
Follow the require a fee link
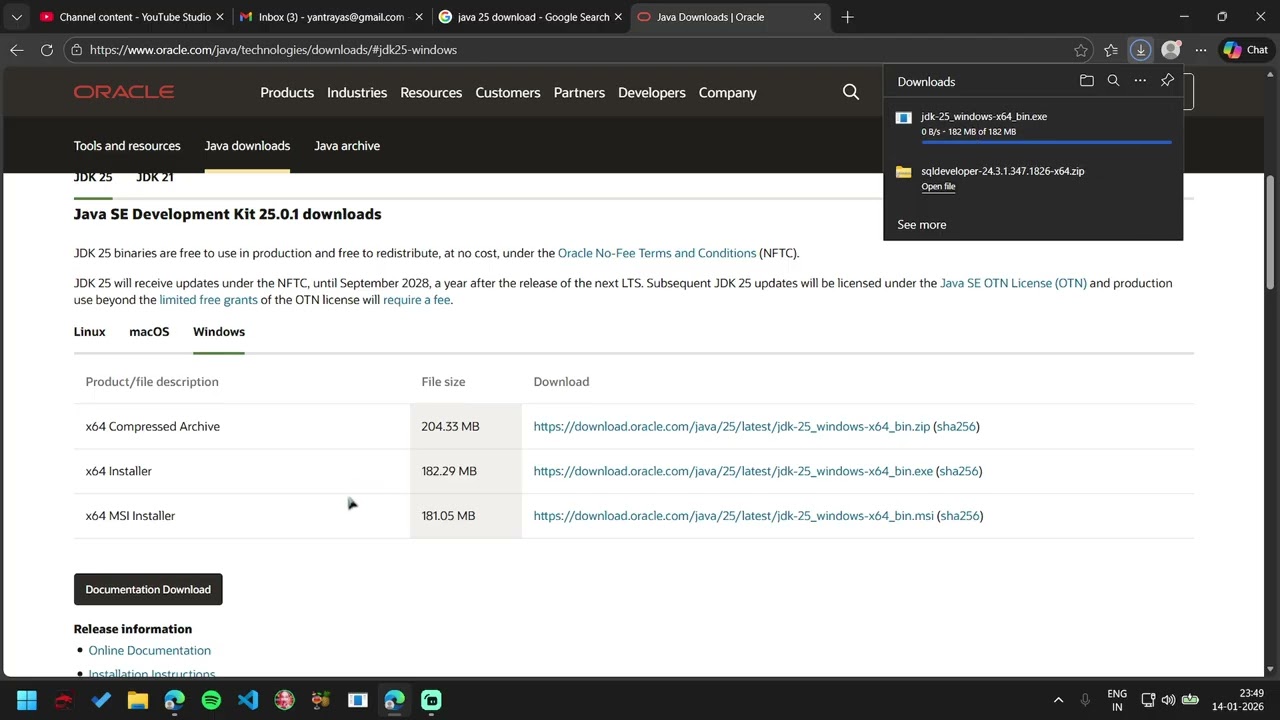pyautogui.click(x=416, y=300)
